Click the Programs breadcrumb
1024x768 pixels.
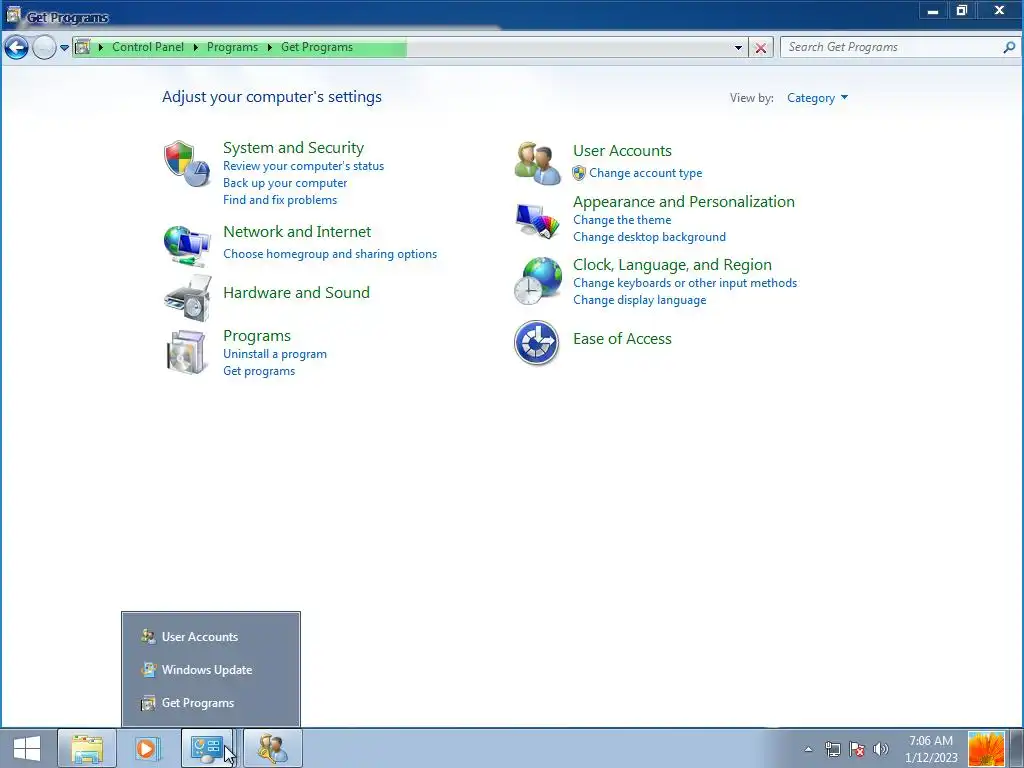(232, 47)
